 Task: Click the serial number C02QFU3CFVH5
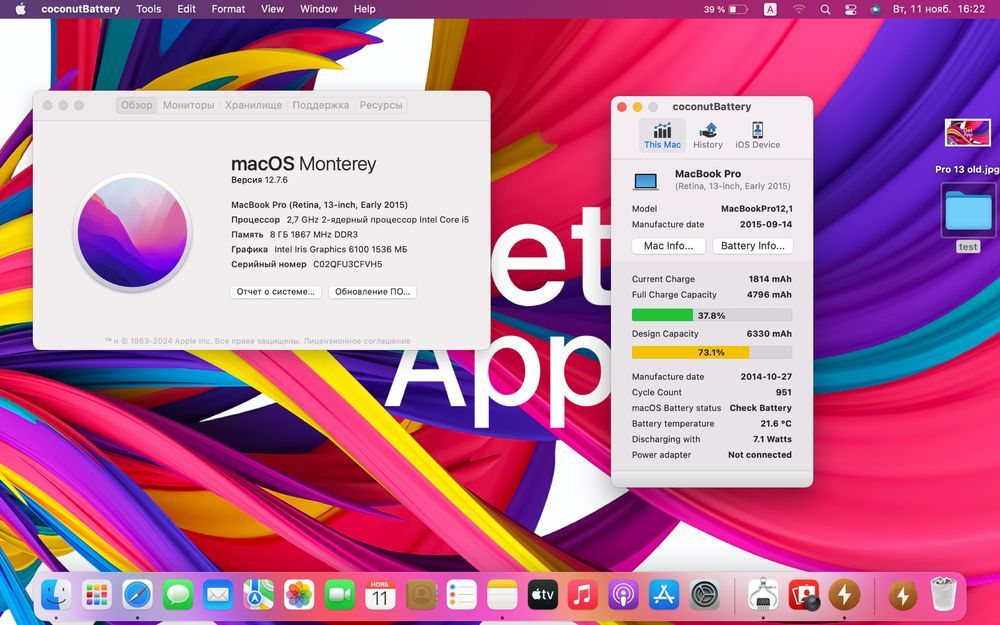click(x=348, y=264)
